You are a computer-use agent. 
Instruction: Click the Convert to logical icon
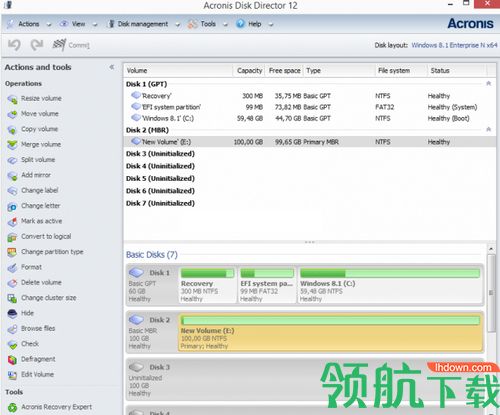click(12, 237)
